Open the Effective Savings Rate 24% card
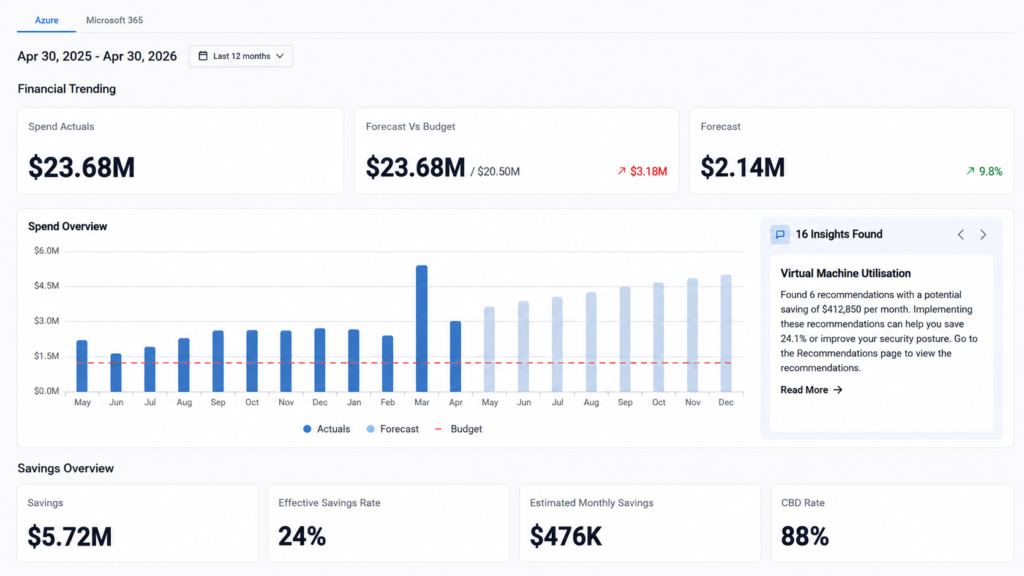 coord(389,523)
